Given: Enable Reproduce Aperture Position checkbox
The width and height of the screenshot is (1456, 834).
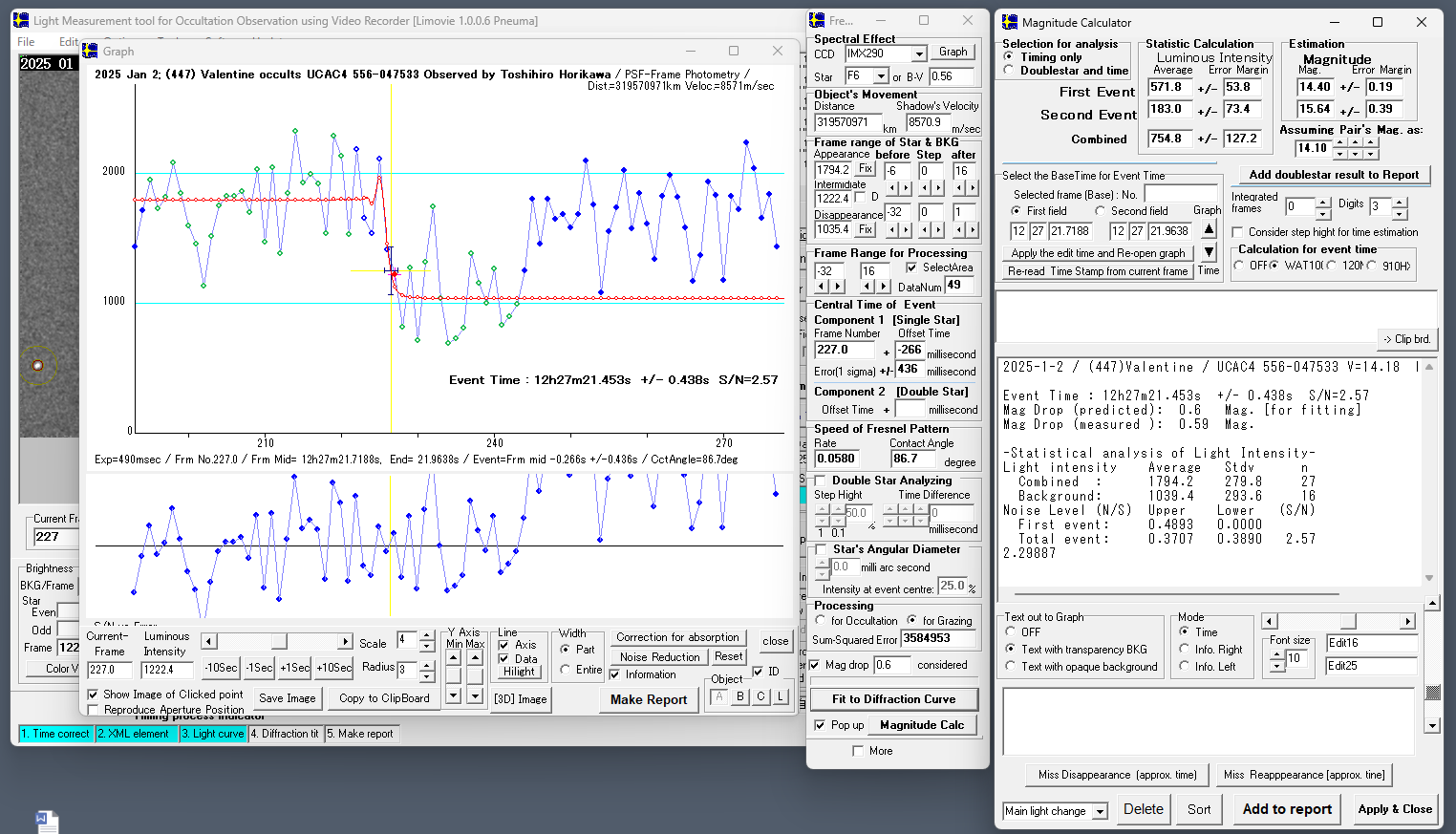Looking at the screenshot, I should tap(94, 710).
